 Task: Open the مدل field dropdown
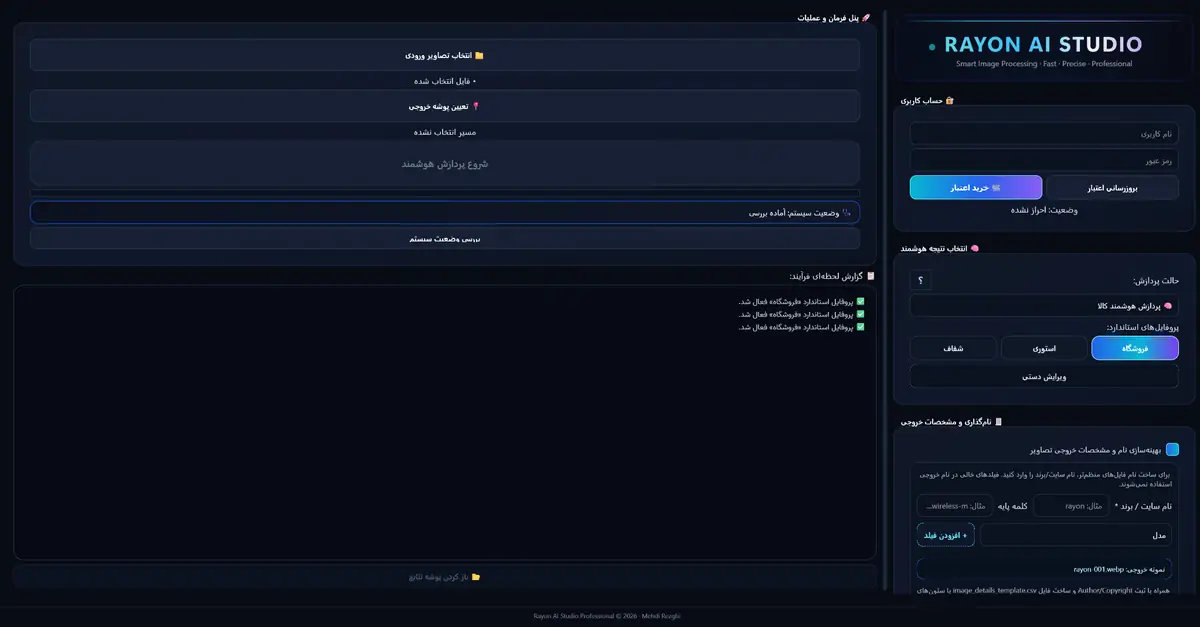(1076, 535)
